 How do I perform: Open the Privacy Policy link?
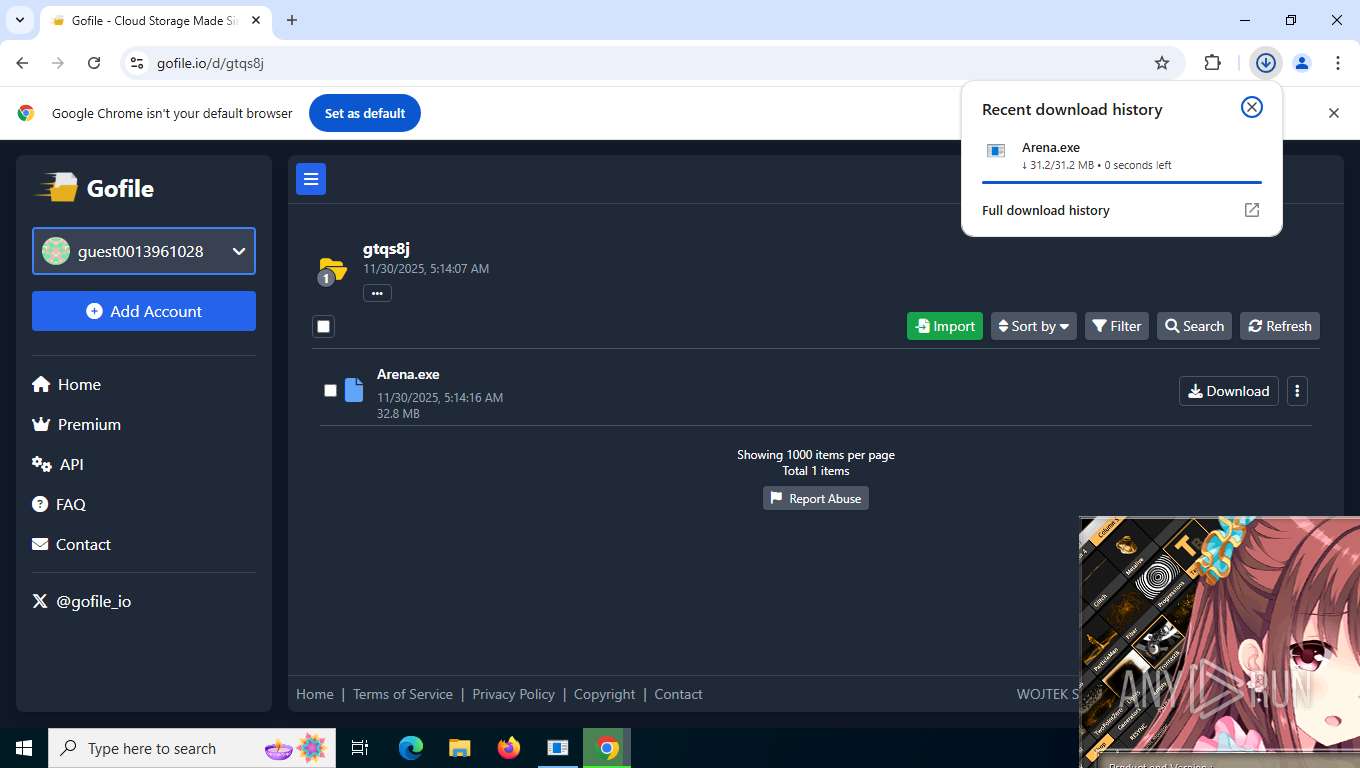point(514,694)
